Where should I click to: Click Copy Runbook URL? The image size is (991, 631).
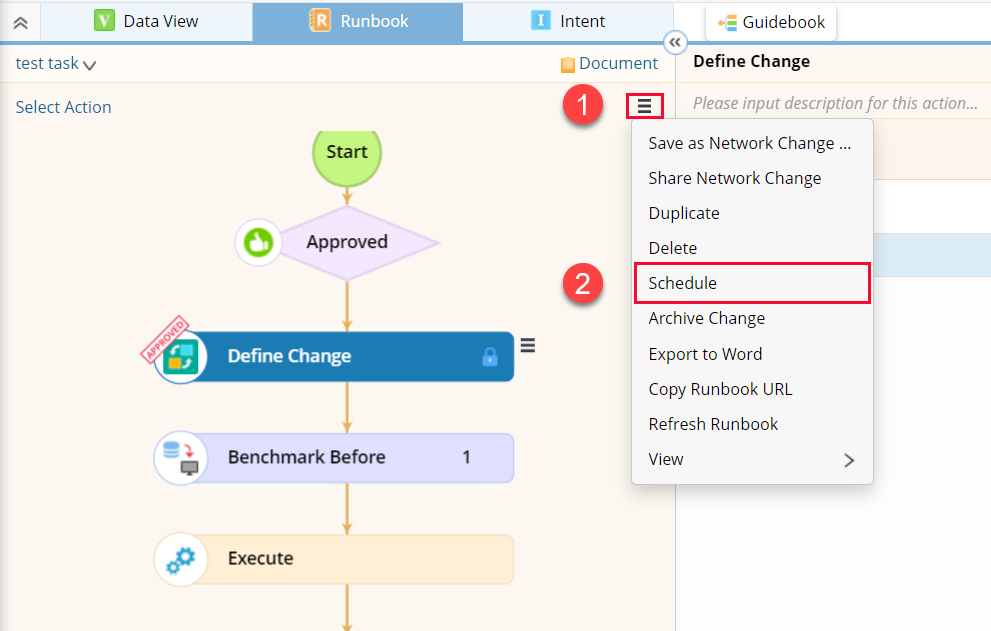[720, 389]
